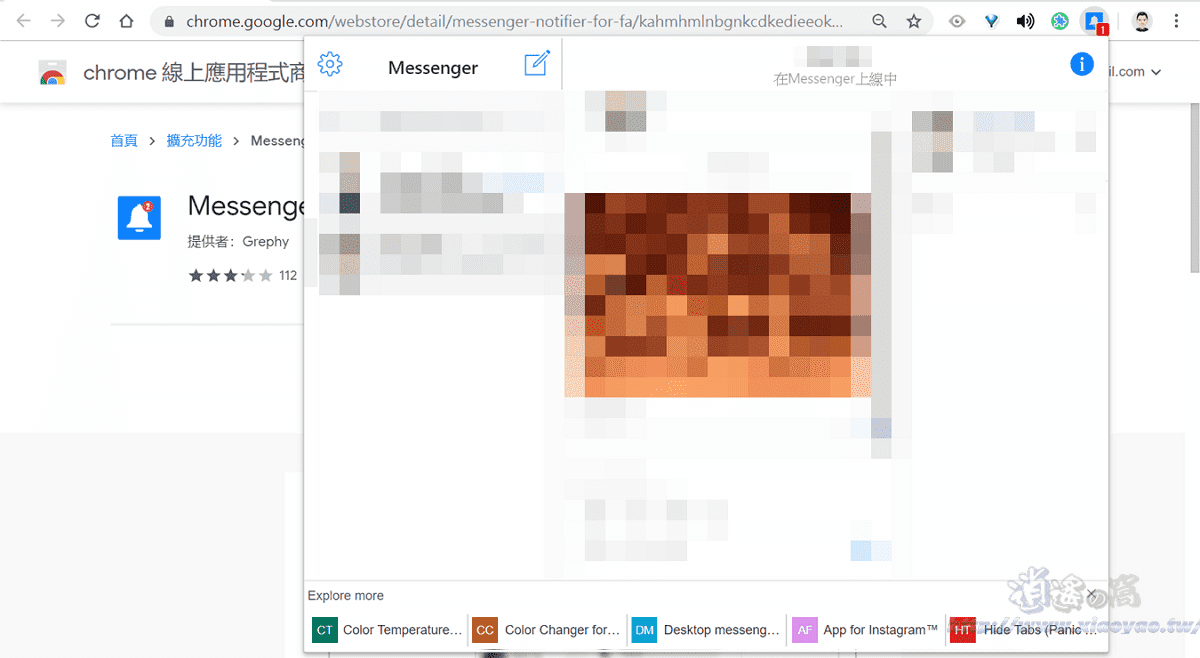Open Color Changer suggestion
The image size is (1200, 658).
[x=548, y=630]
